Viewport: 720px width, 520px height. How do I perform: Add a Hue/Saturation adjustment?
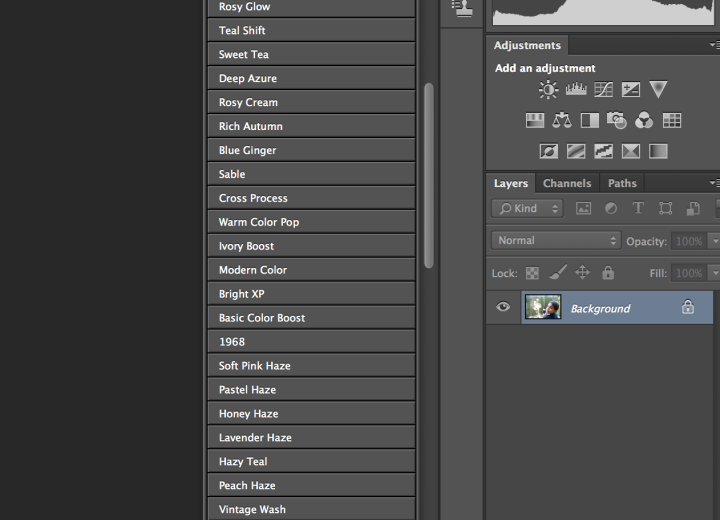tap(535, 121)
